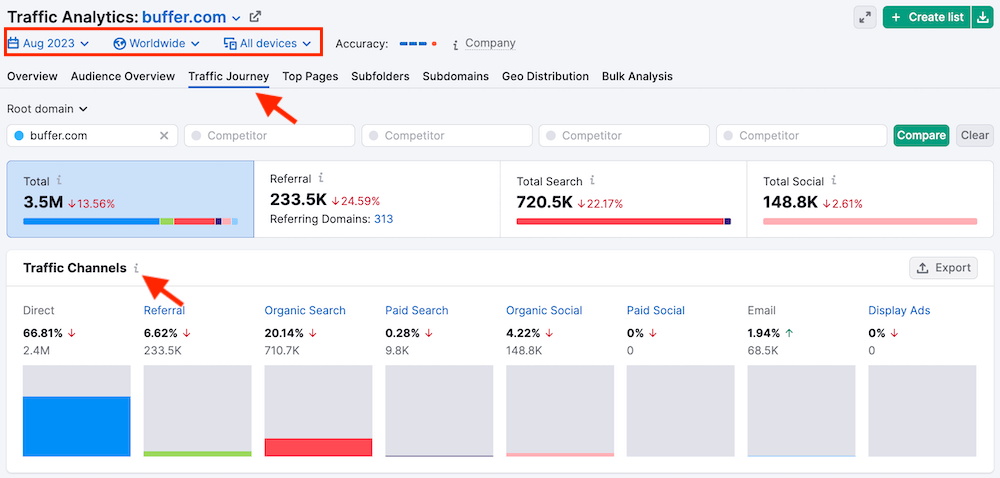Expand the Worldwide location dropdown
This screenshot has width=1000, height=478.
(157, 43)
